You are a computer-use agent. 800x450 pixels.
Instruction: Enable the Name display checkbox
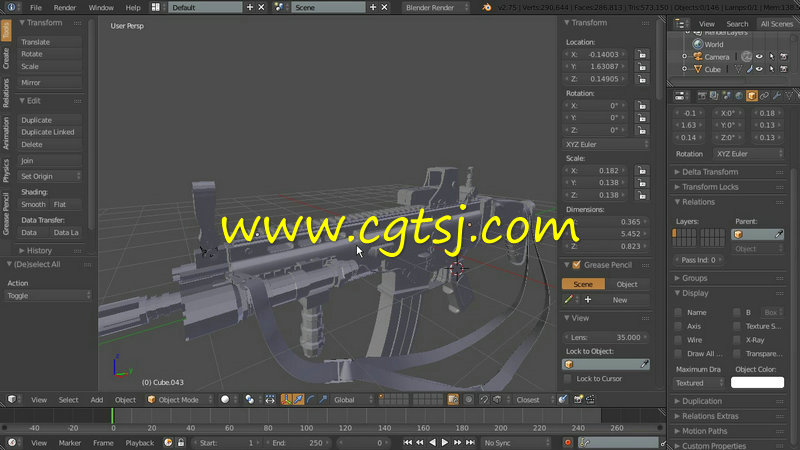click(678, 312)
